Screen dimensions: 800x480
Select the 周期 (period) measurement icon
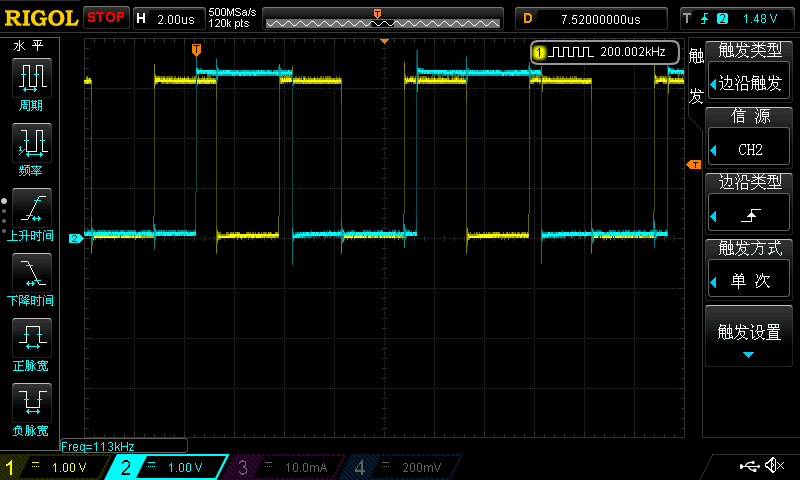[x=31, y=78]
